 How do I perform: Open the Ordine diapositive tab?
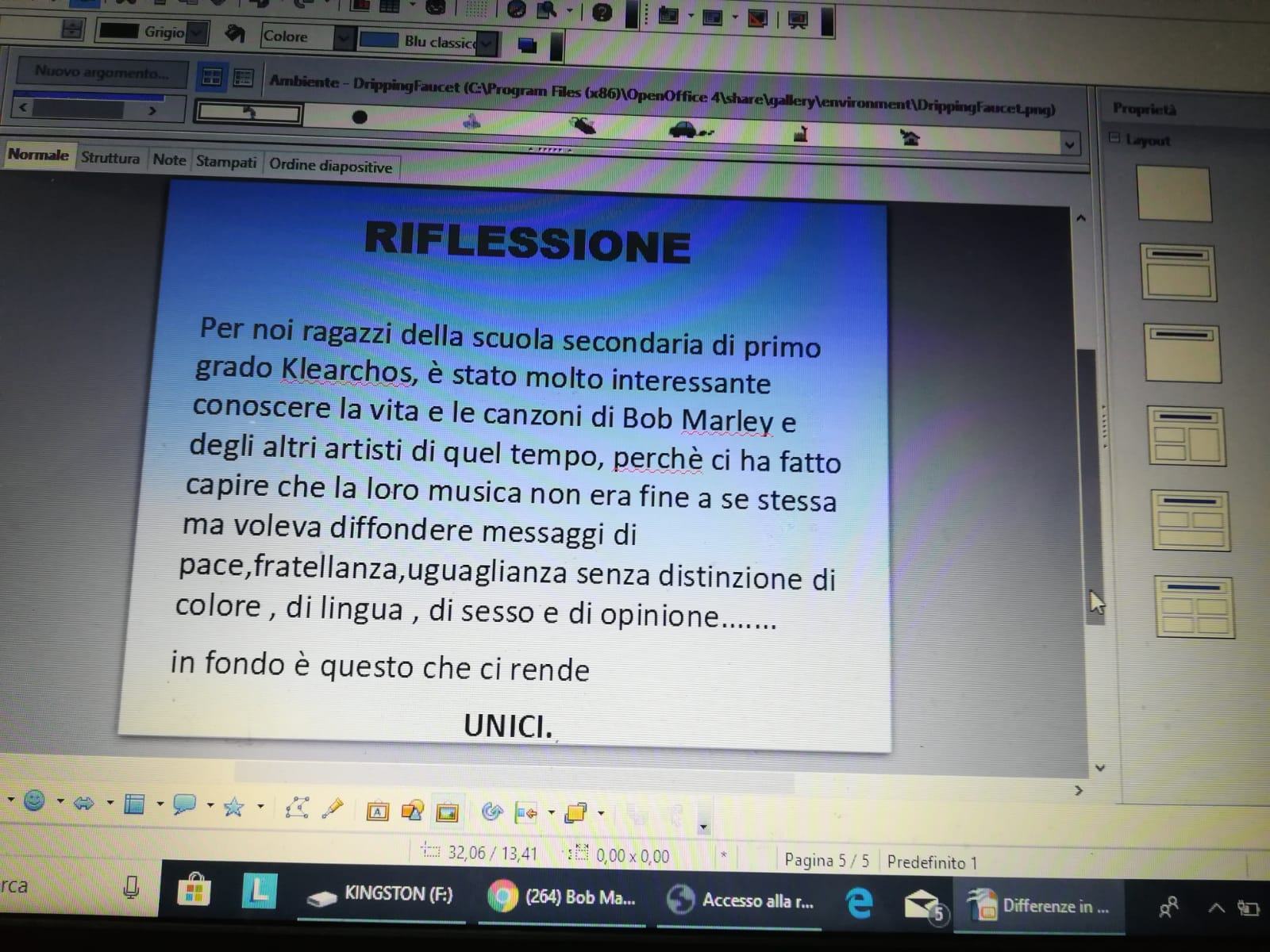[330, 166]
